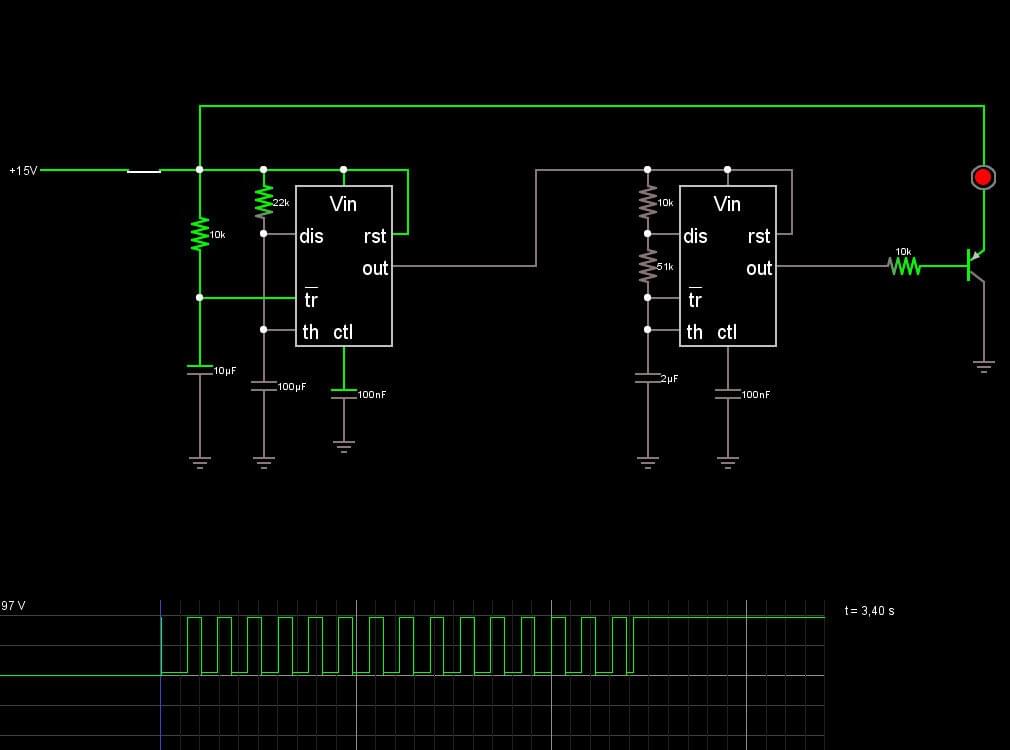Click the 10k base resistor before the transistor
1010x750 pixels.
pos(904,265)
